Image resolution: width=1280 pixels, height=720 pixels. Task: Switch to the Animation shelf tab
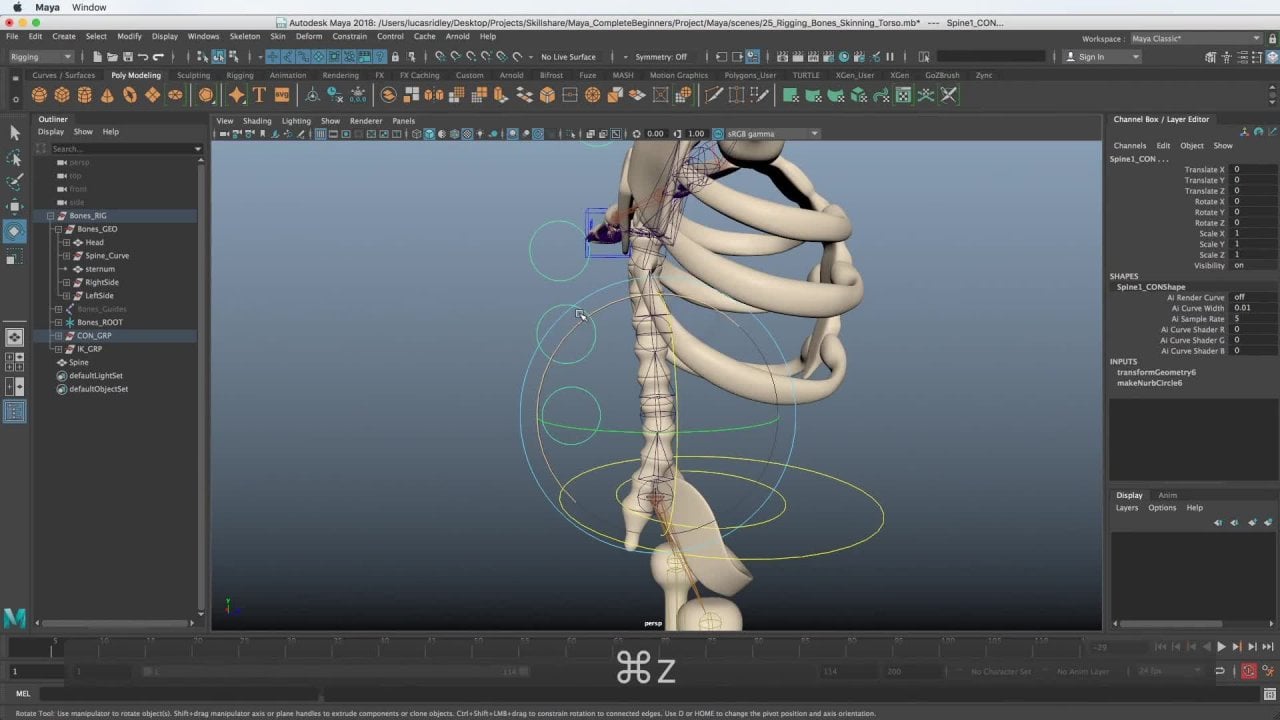pos(288,75)
